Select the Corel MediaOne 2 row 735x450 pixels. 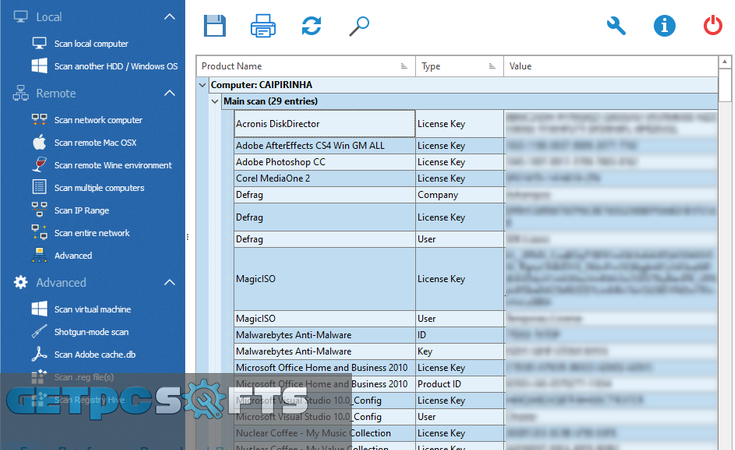coord(476,179)
